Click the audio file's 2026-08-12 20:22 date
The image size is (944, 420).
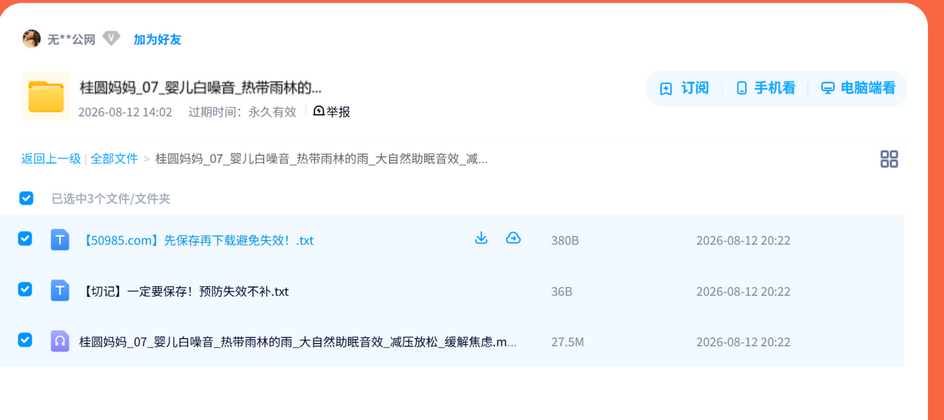(743, 342)
